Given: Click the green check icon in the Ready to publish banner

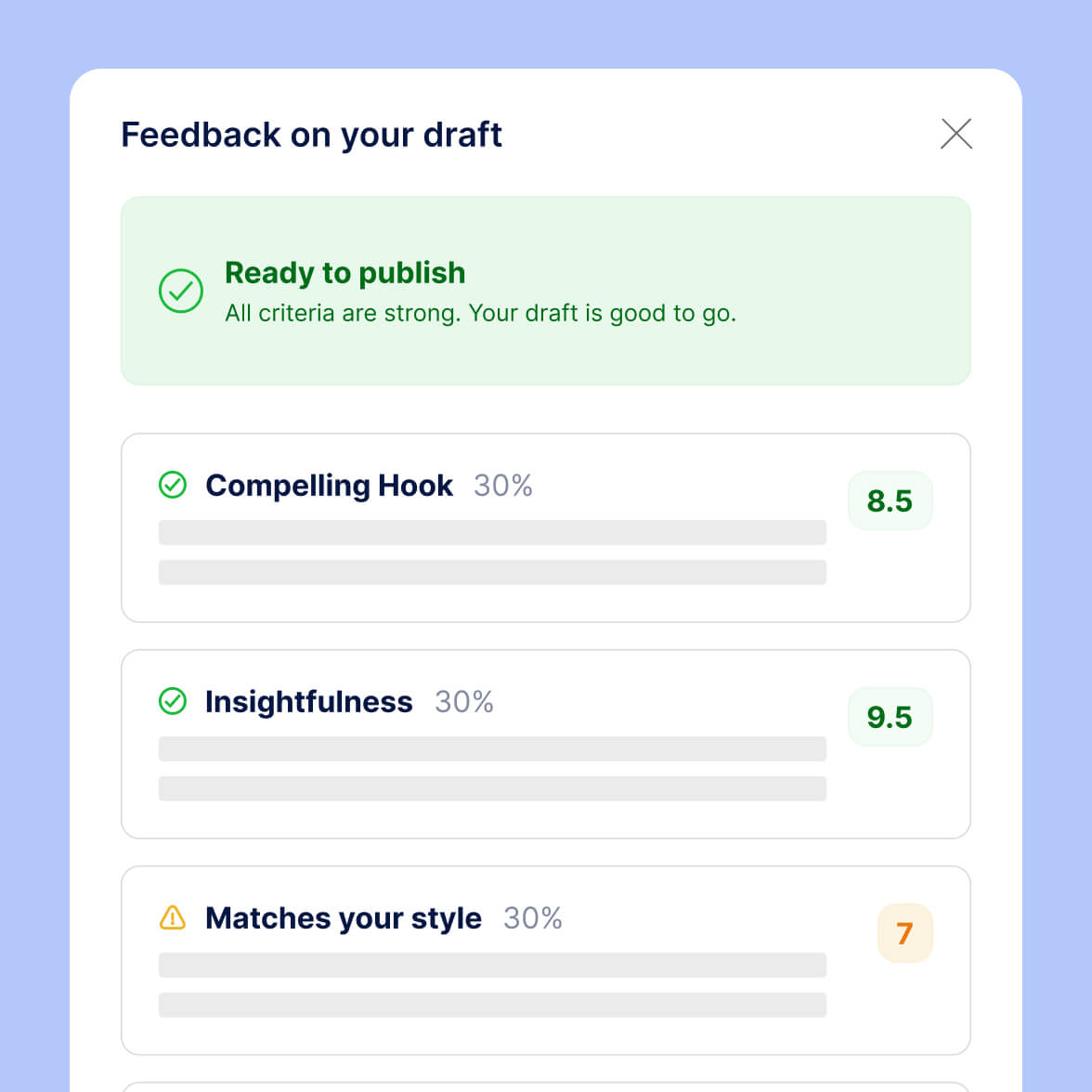Looking at the screenshot, I should pyautogui.click(x=181, y=292).
